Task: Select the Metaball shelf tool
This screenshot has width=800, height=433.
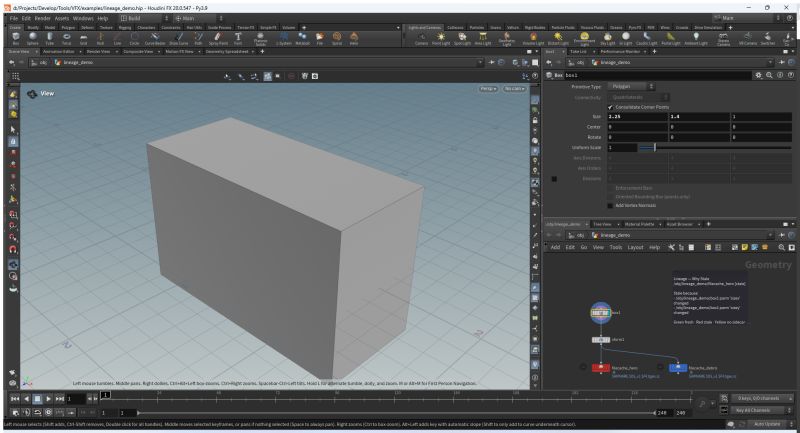Action: point(302,38)
